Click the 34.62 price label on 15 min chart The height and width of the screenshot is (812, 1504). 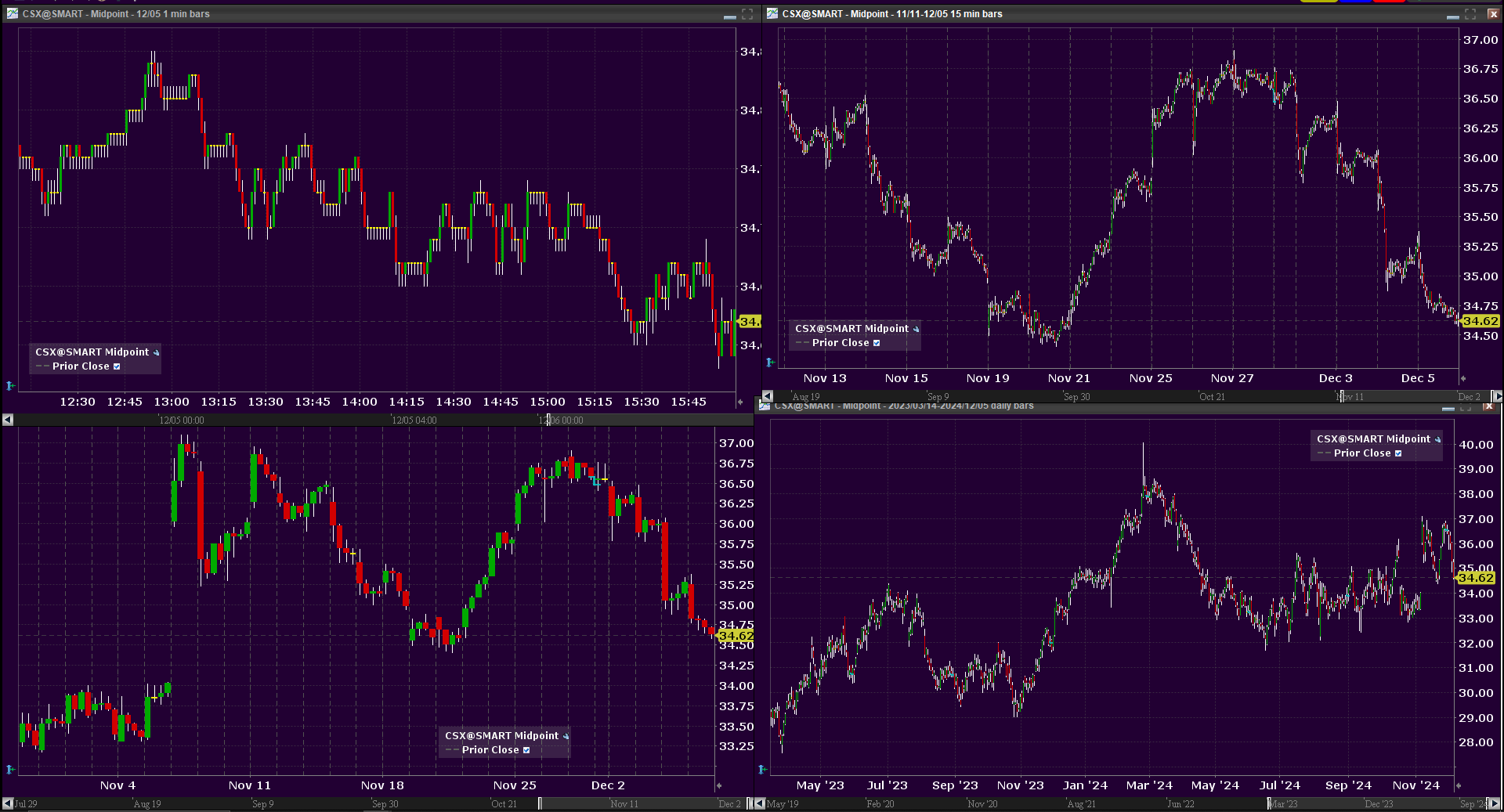tap(1480, 321)
